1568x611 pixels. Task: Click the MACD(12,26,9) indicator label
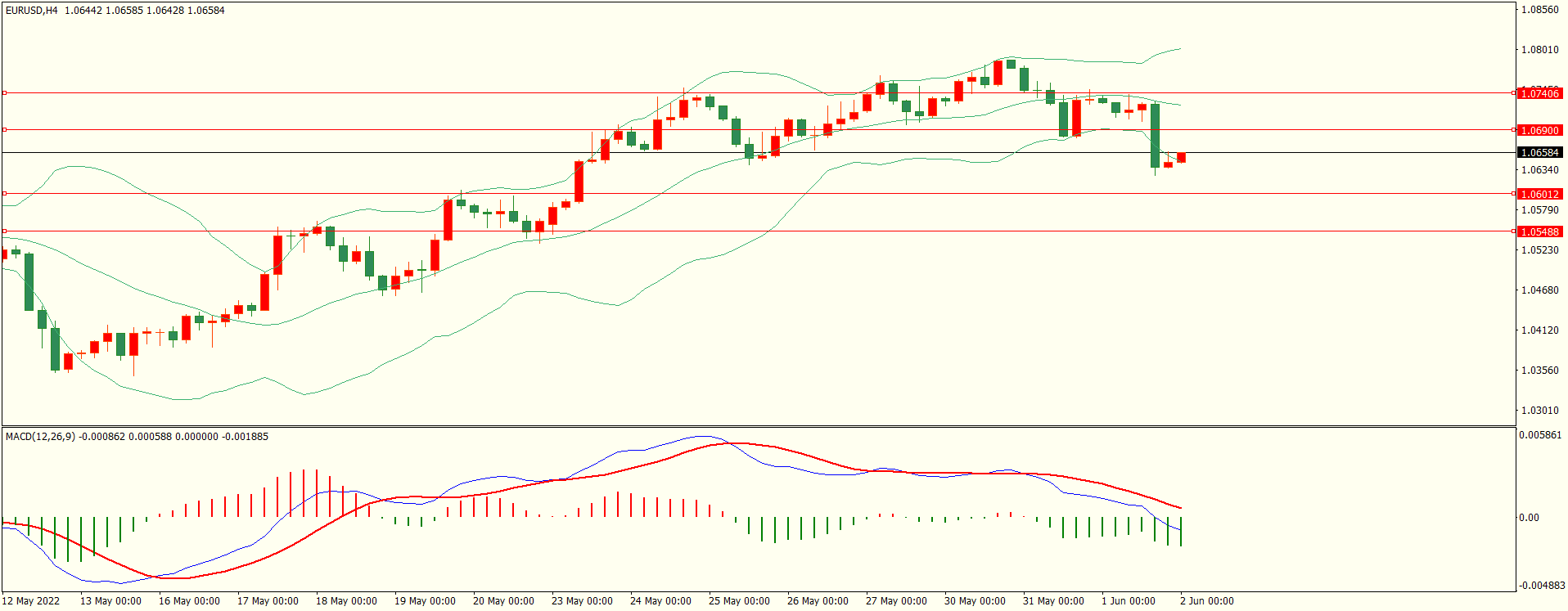(x=40, y=437)
